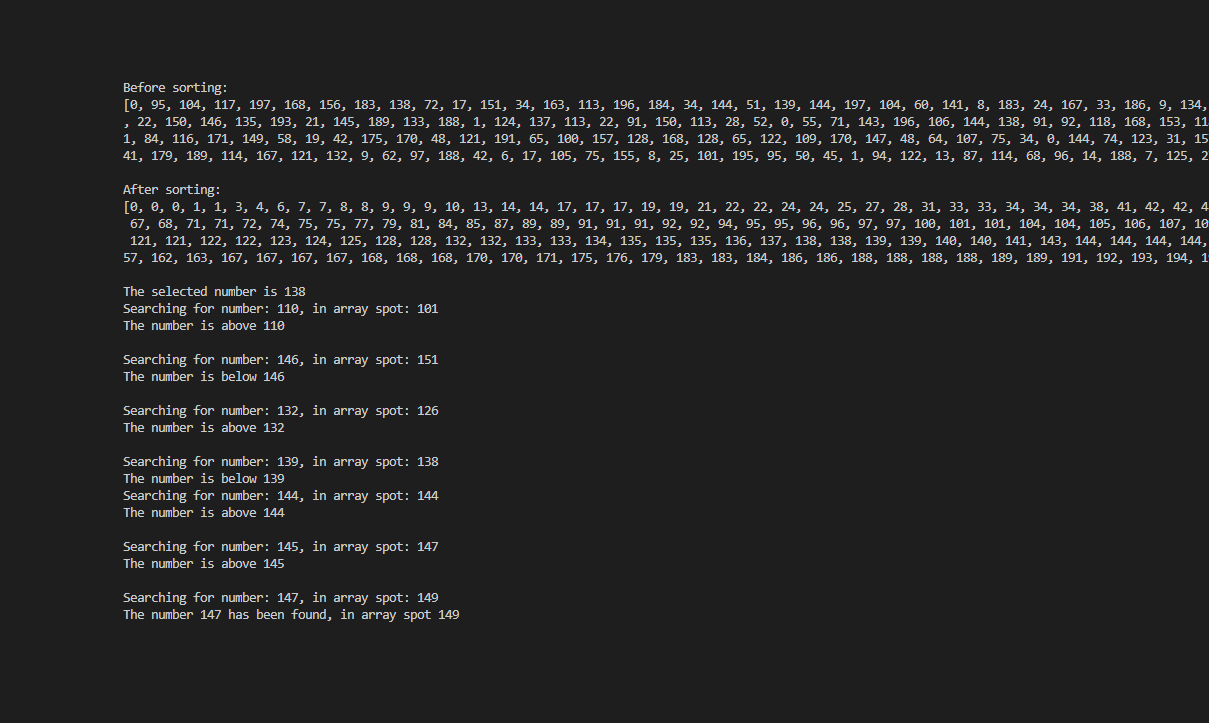Click the "After sorting:" heading text
This screenshot has height=723, width=1209.
tap(172, 190)
